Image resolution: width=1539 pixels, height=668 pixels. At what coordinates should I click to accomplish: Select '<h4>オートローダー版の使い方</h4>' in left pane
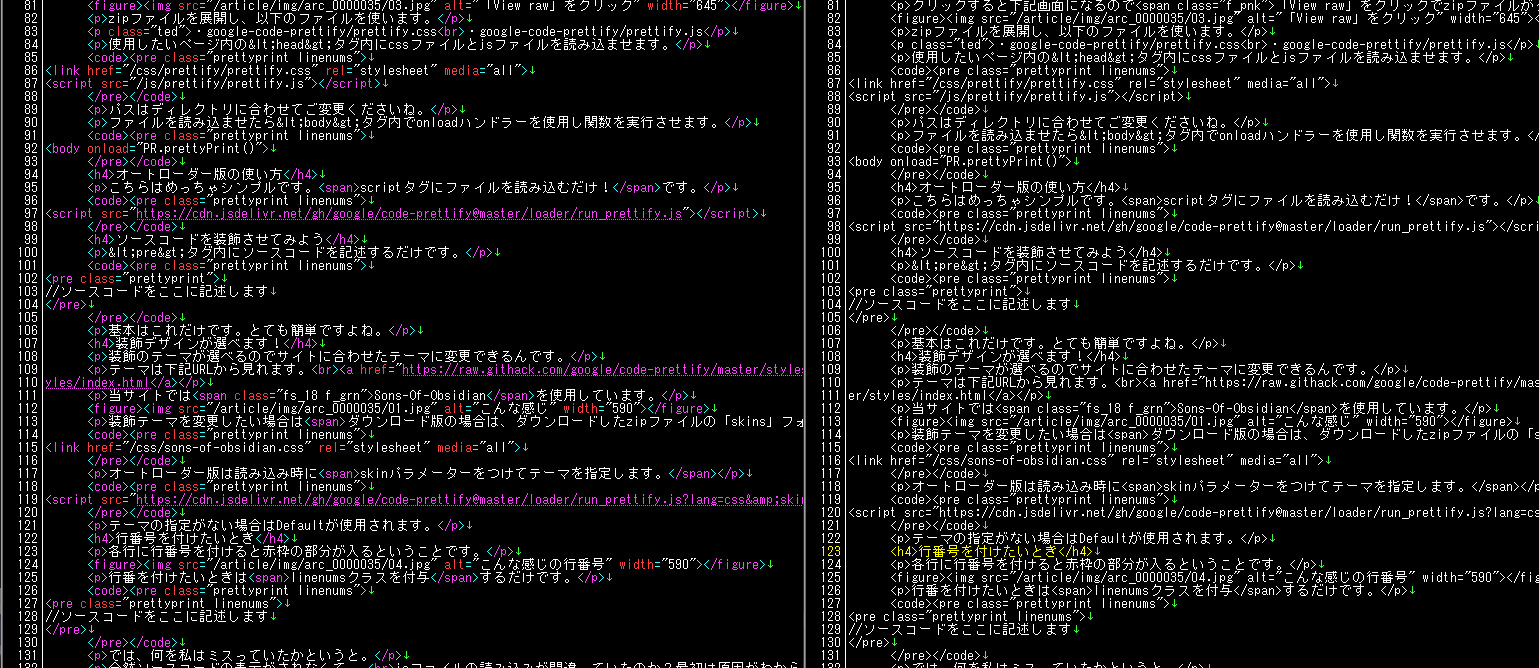205,174
